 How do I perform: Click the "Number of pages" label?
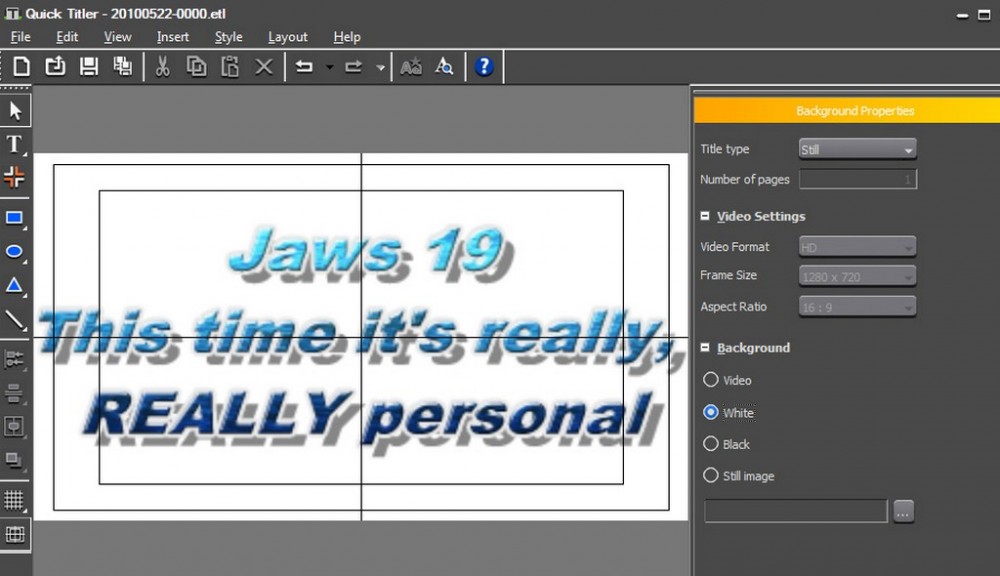[x=745, y=179]
